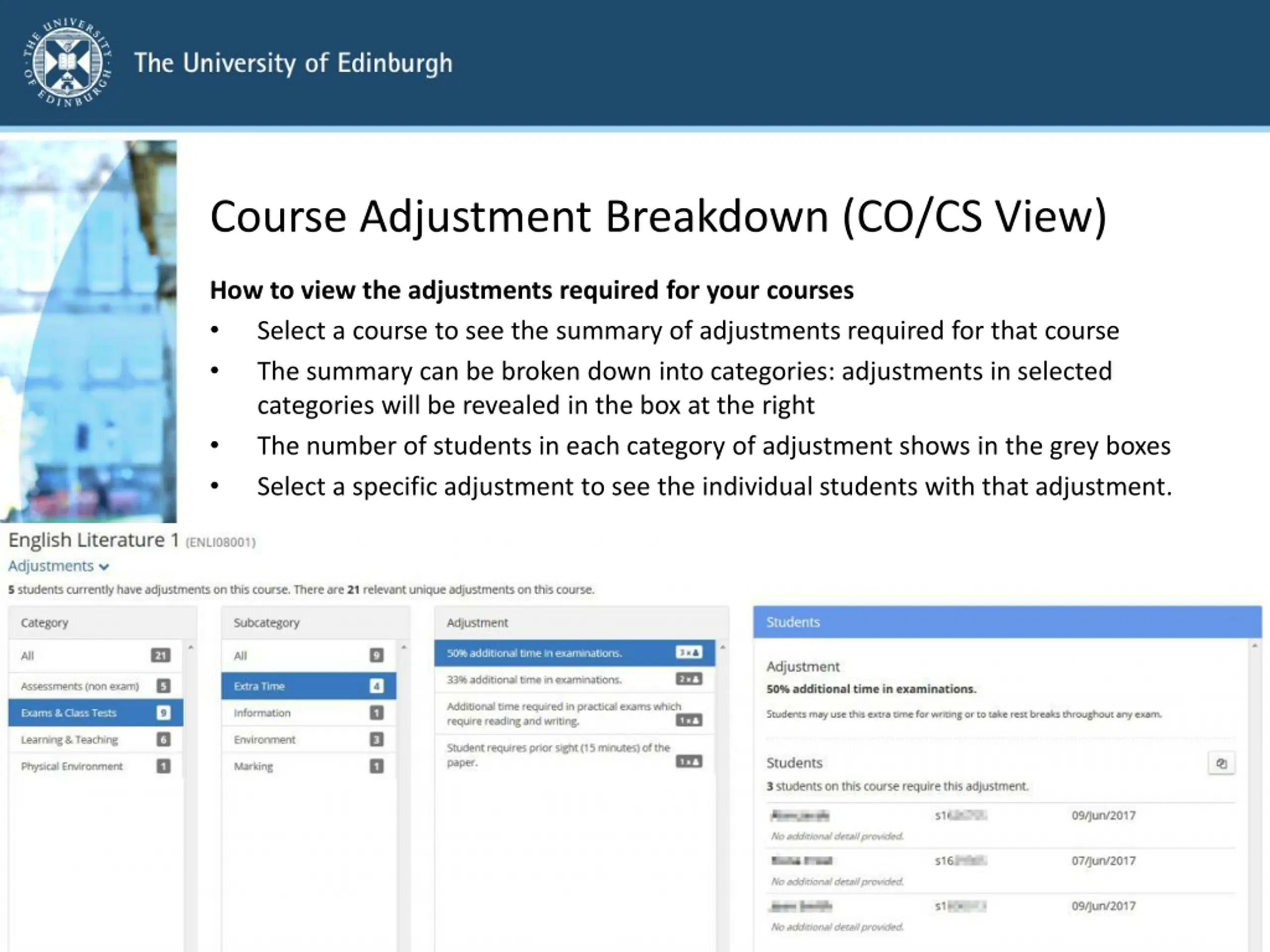Viewport: 1270px width, 952px height.
Task: Click the 21 count badge in All category
Action: tap(161, 655)
